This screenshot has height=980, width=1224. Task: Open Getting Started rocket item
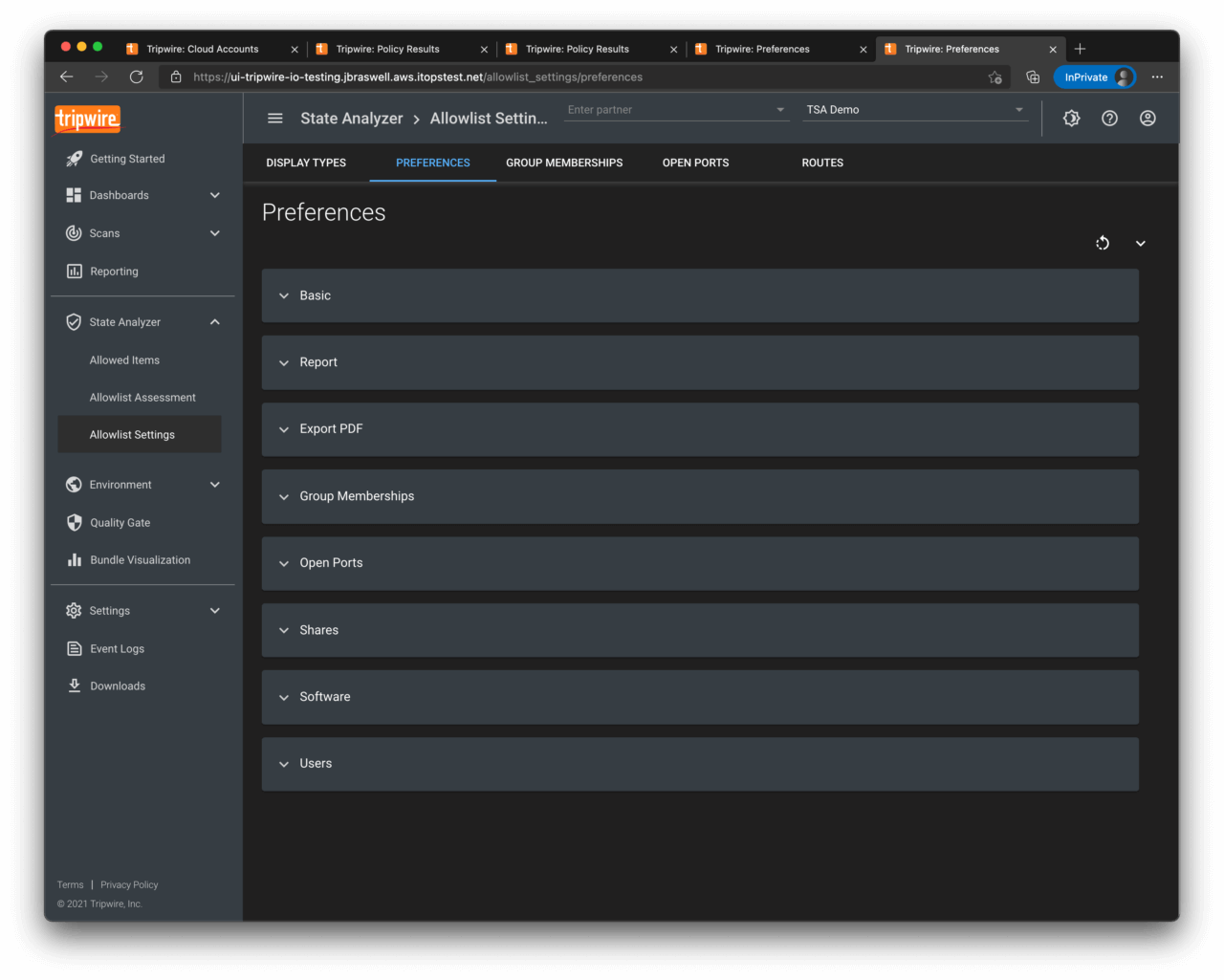(126, 159)
